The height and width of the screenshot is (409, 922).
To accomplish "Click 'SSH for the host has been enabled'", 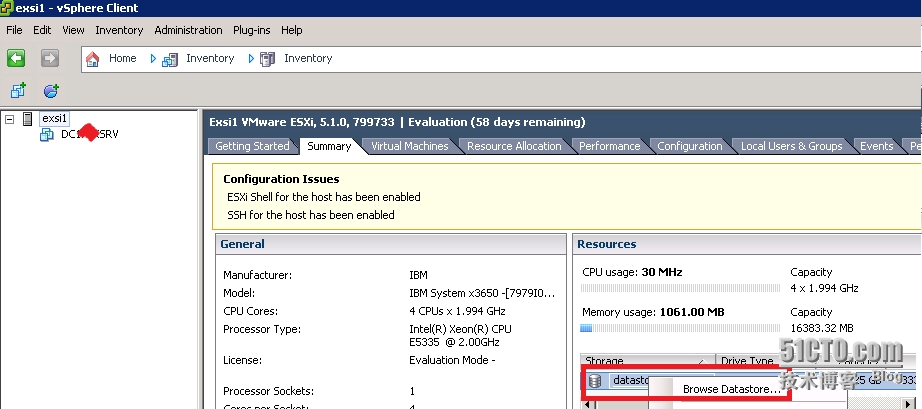I will tap(311, 215).
